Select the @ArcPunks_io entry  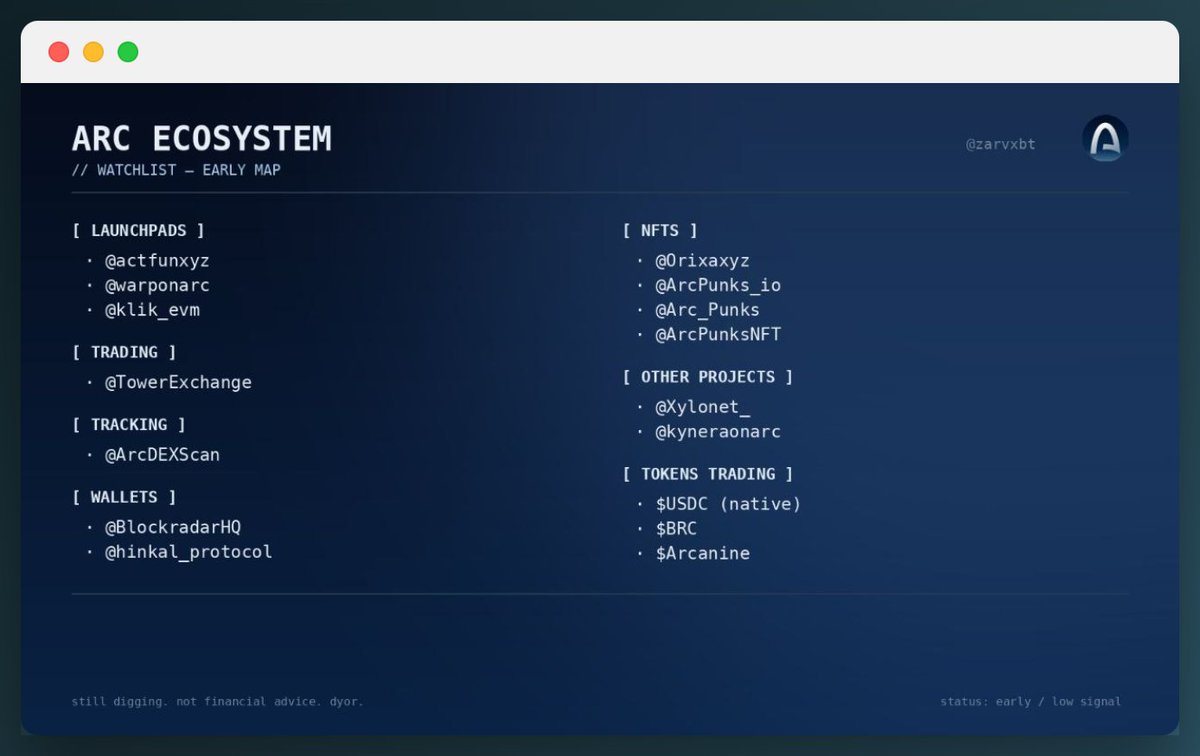point(718,285)
